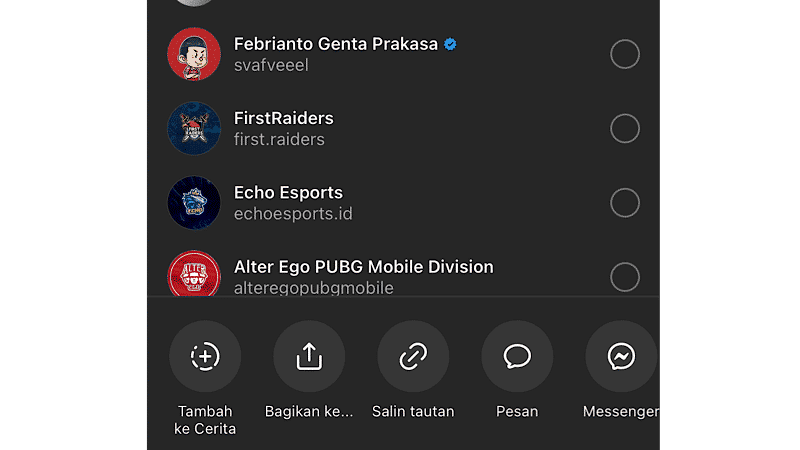
Task: Tap the alteregopubgmobile username
Action: click(x=314, y=288)
